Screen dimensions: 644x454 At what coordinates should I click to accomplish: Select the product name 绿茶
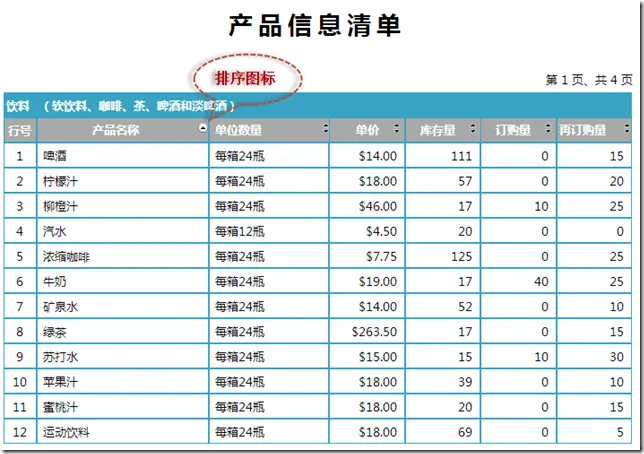click(55, 332)
